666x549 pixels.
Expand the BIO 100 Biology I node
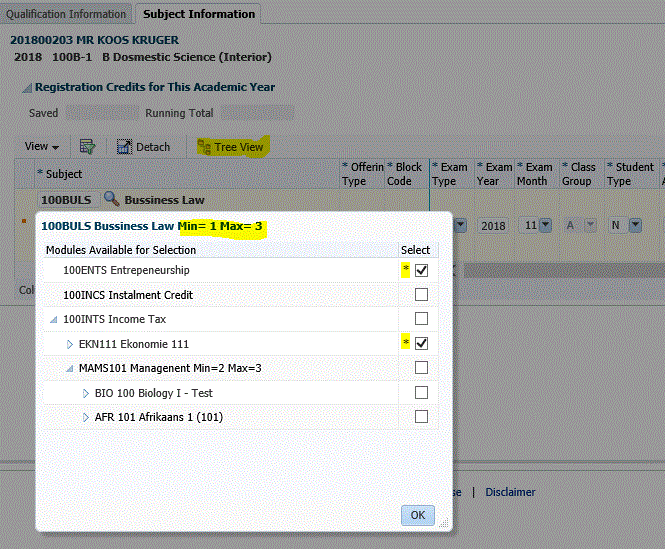point(86,393)
